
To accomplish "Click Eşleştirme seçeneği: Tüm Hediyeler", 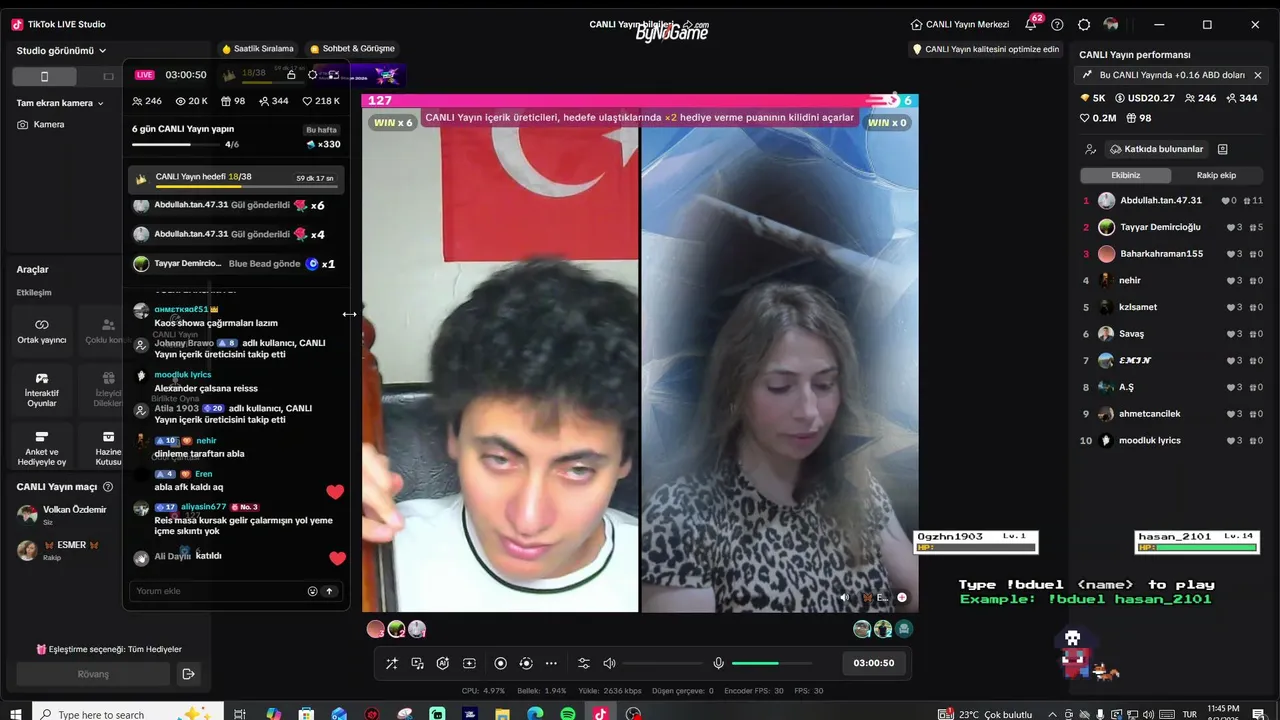I will [x=109, y=649].
